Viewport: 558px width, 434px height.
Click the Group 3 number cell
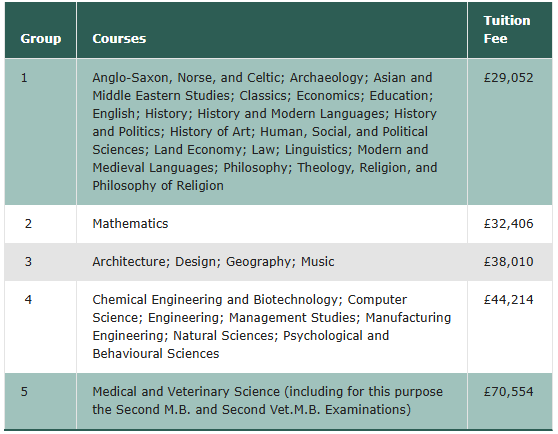coord(41,262)
